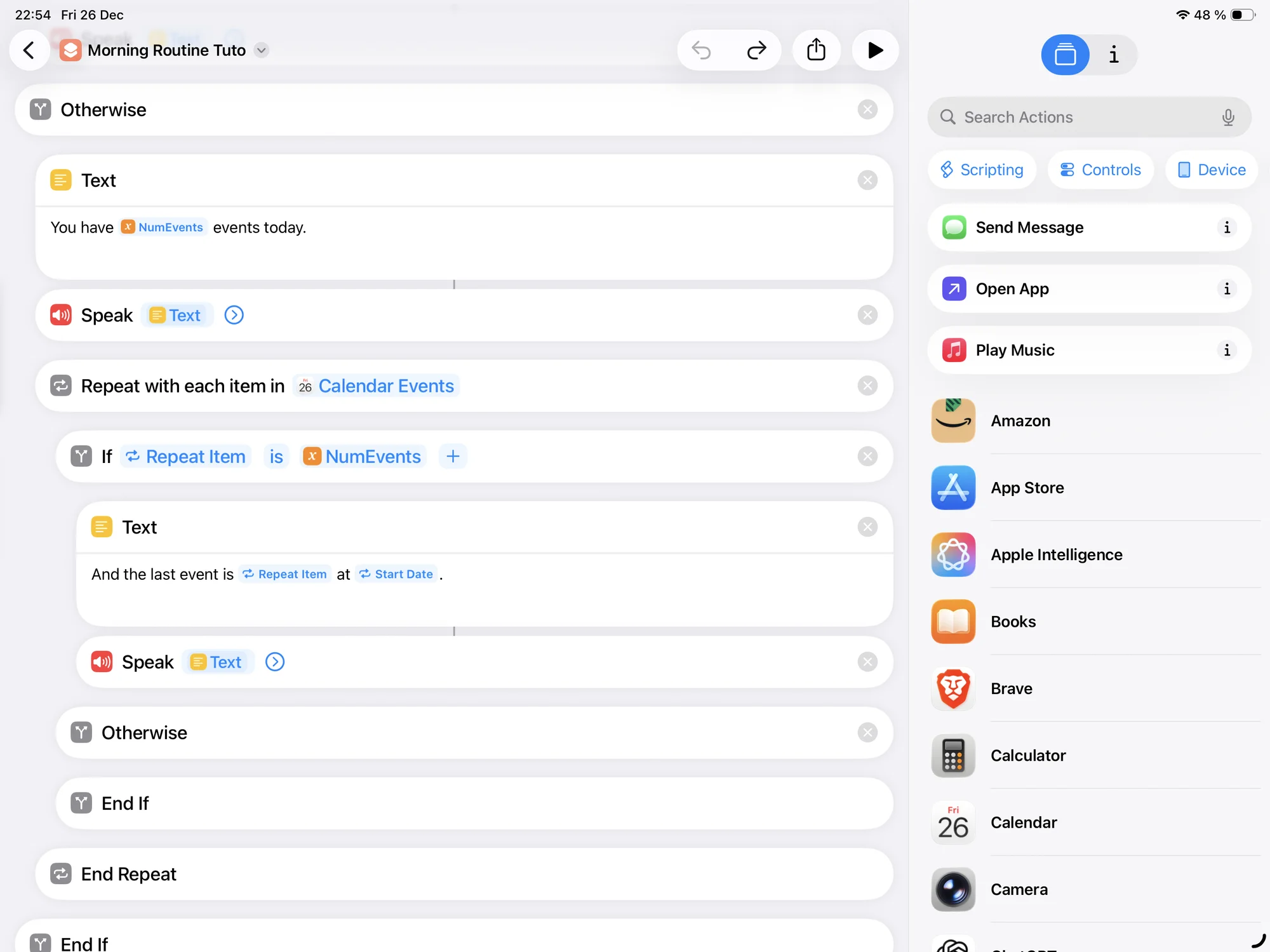Filter actions by Scripting category
1270x952 pixels.
982,170
